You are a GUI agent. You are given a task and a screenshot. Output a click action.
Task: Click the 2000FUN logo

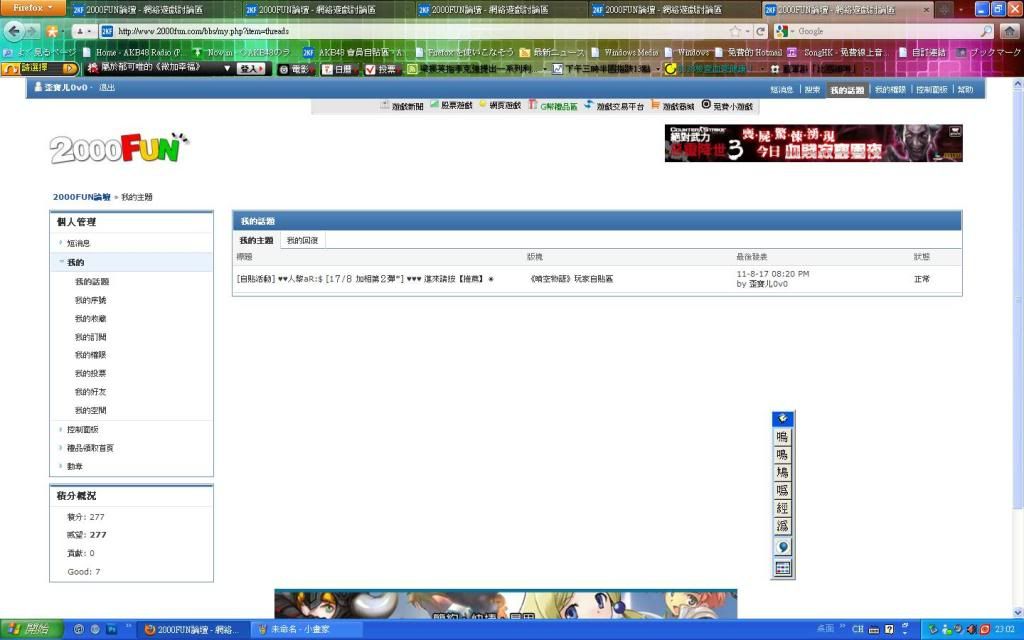[x=119, y=149]
